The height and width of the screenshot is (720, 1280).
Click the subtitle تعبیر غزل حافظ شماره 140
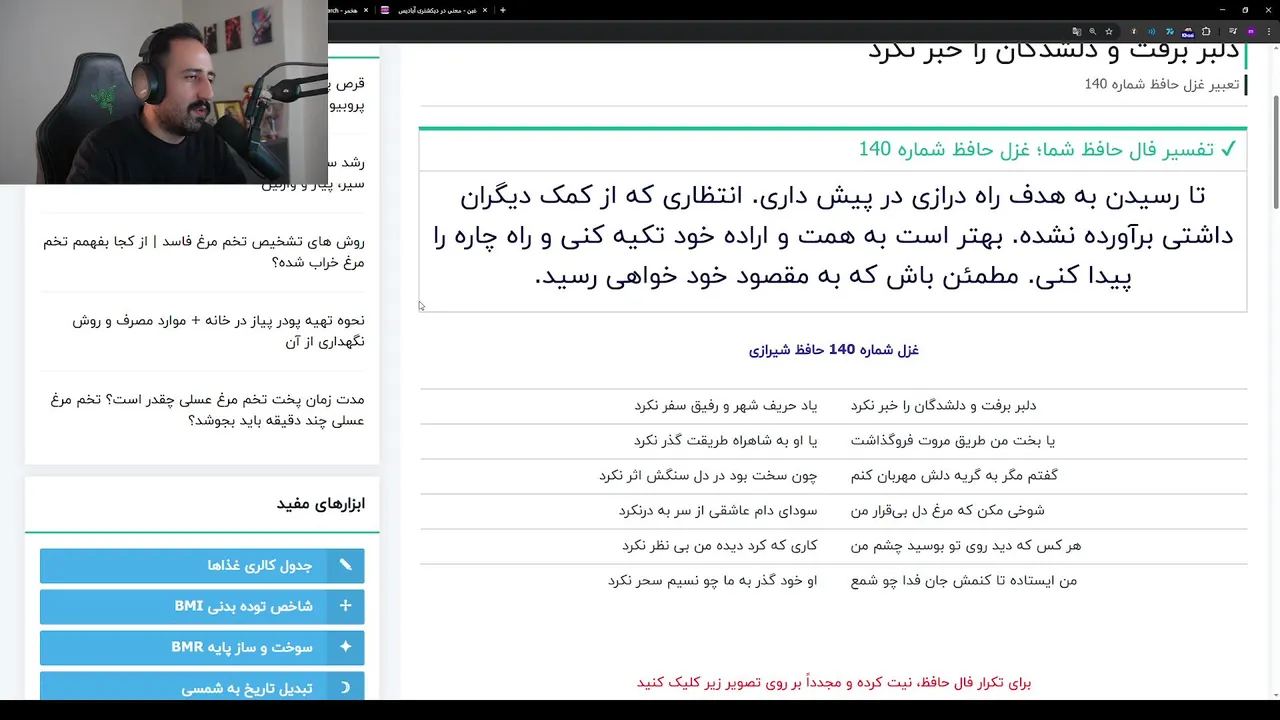[x=1162, y=84]
